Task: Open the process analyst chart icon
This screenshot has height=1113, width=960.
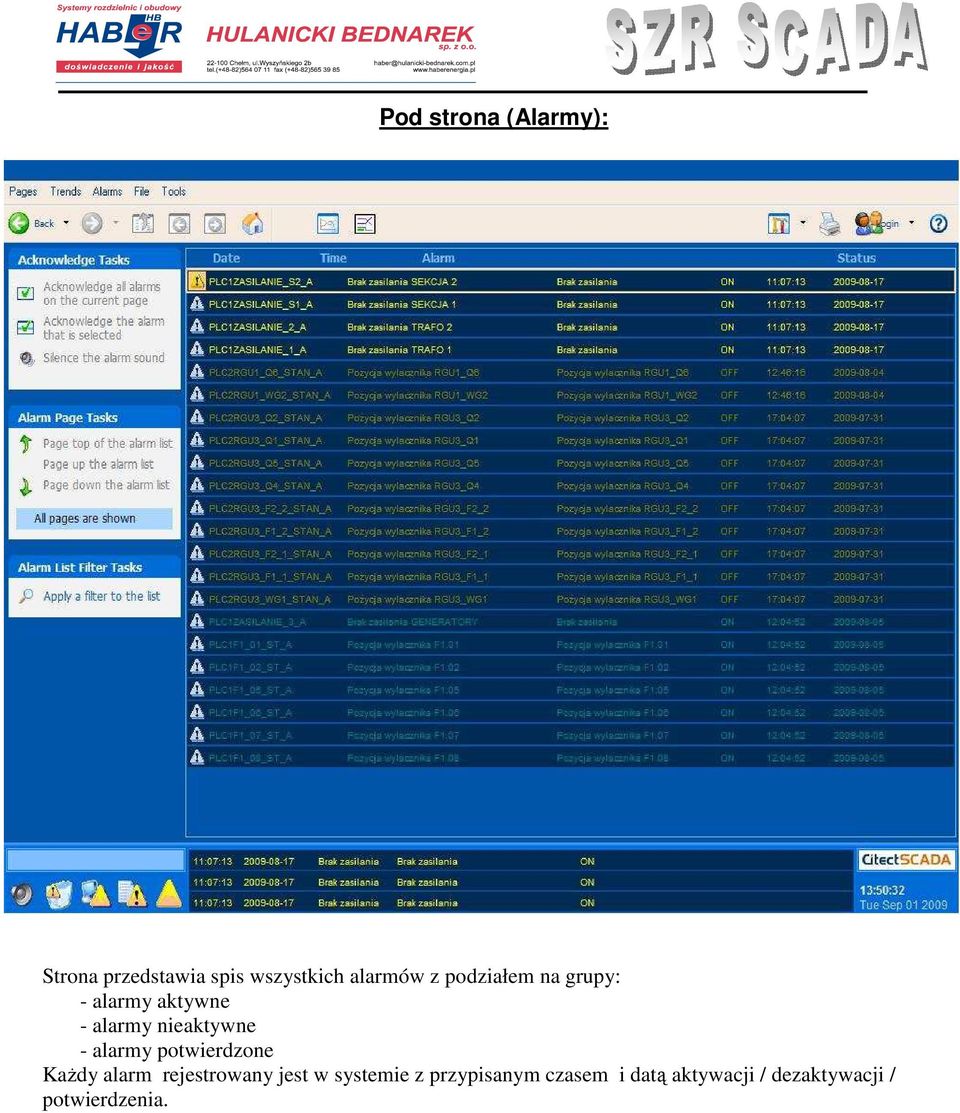Action: (x=364, y=224)
